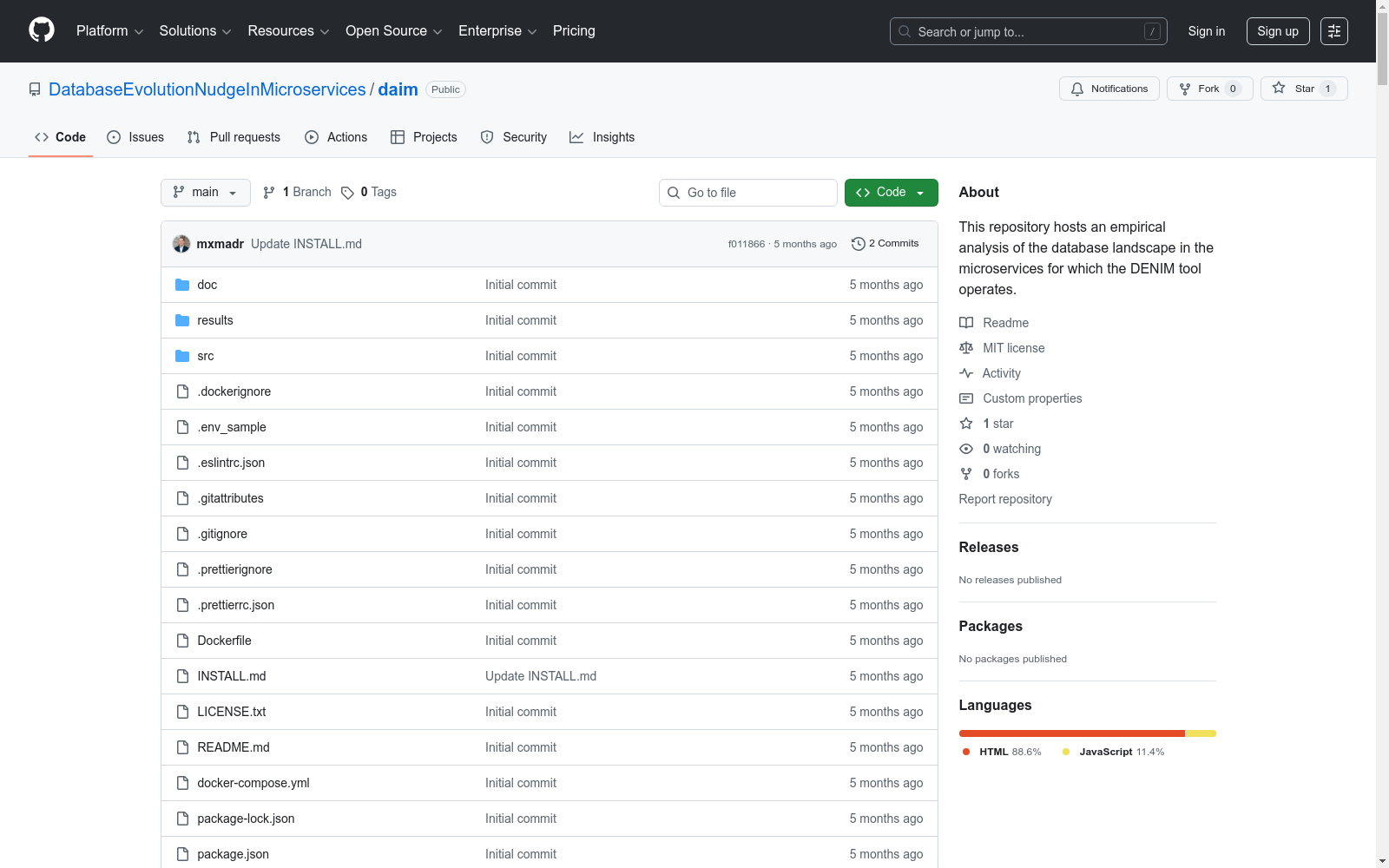Click the .env_sample file icon
Image resolution: width=1389 pixels, height=868 pixels.
click(x=182, y=427)
